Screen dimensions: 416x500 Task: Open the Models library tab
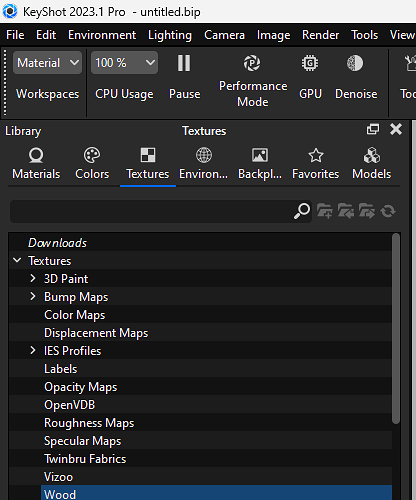[x=372, y=164]
